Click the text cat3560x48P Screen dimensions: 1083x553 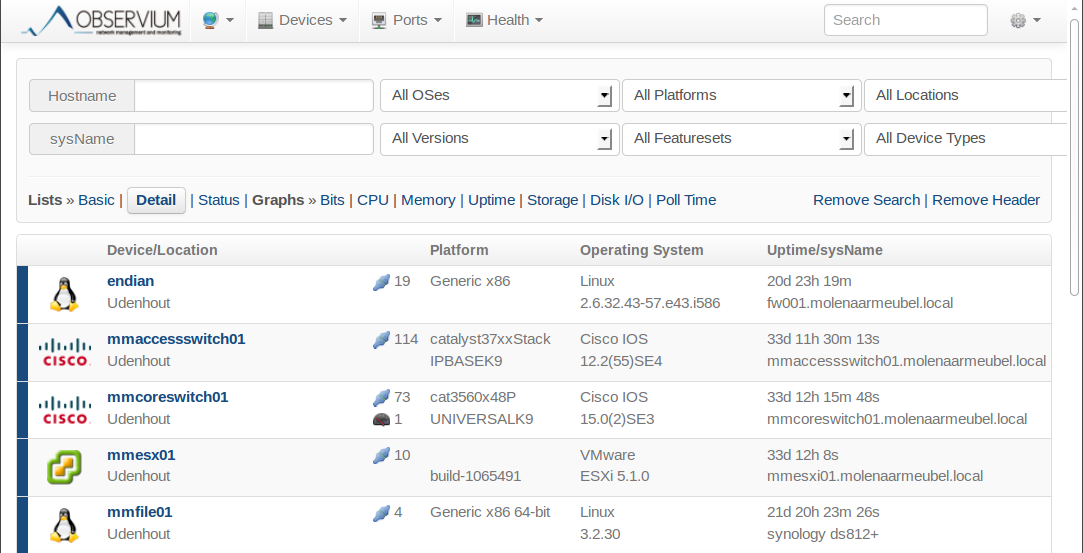473,397
